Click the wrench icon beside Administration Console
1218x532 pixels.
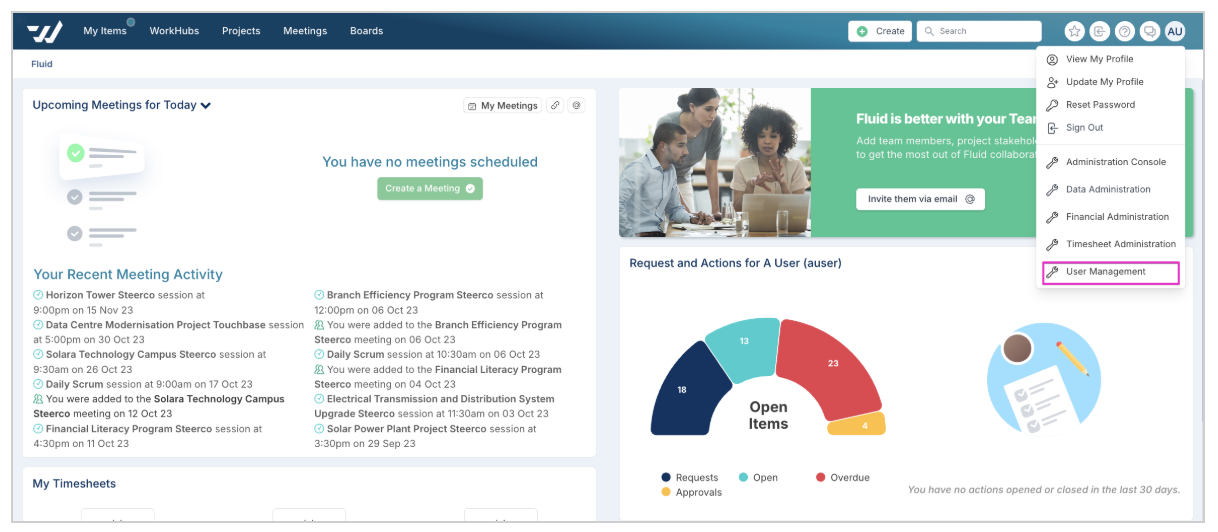tap(1052, 162)
